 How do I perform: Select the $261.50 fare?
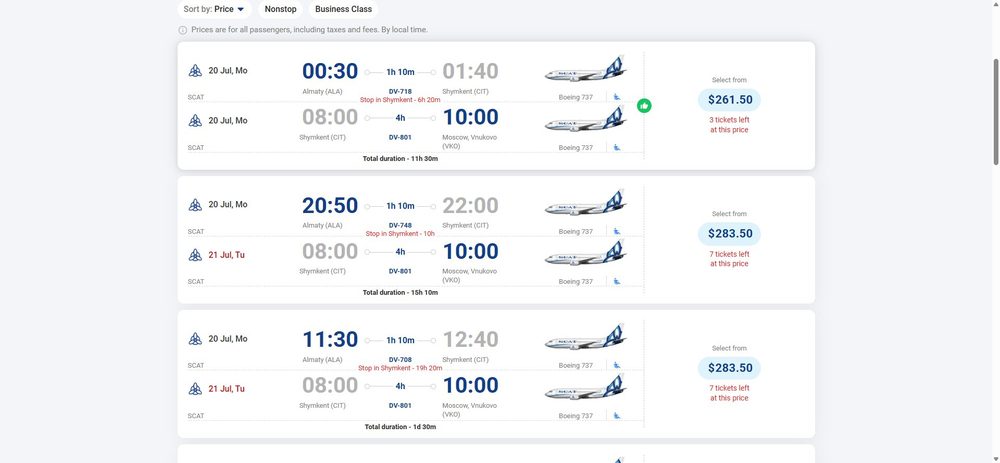click(x=729, y=99)
